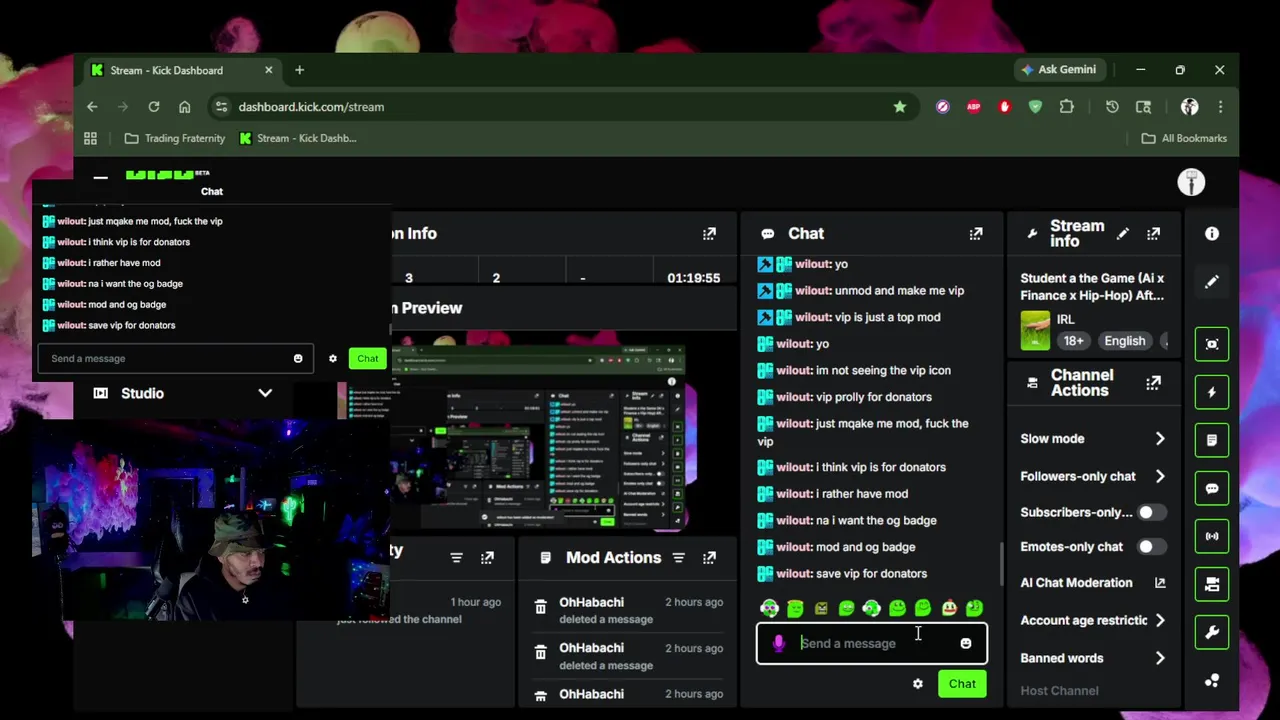
Task: Click the 01:19:55 session timer value
Action: [694, 278]
